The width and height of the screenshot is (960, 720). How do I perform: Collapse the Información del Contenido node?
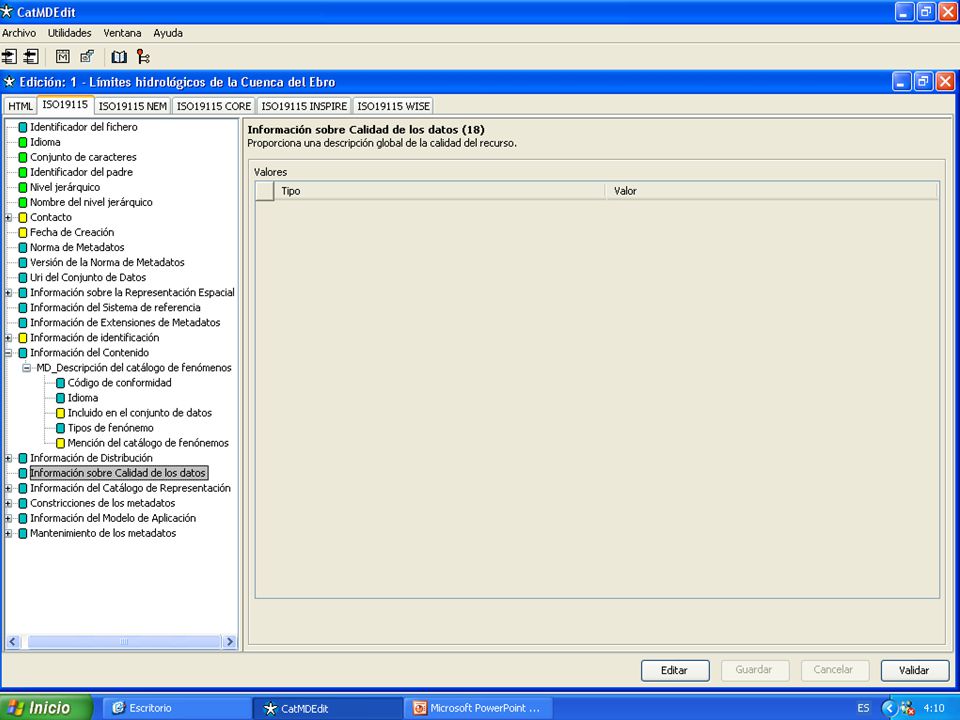coord(9,353)
